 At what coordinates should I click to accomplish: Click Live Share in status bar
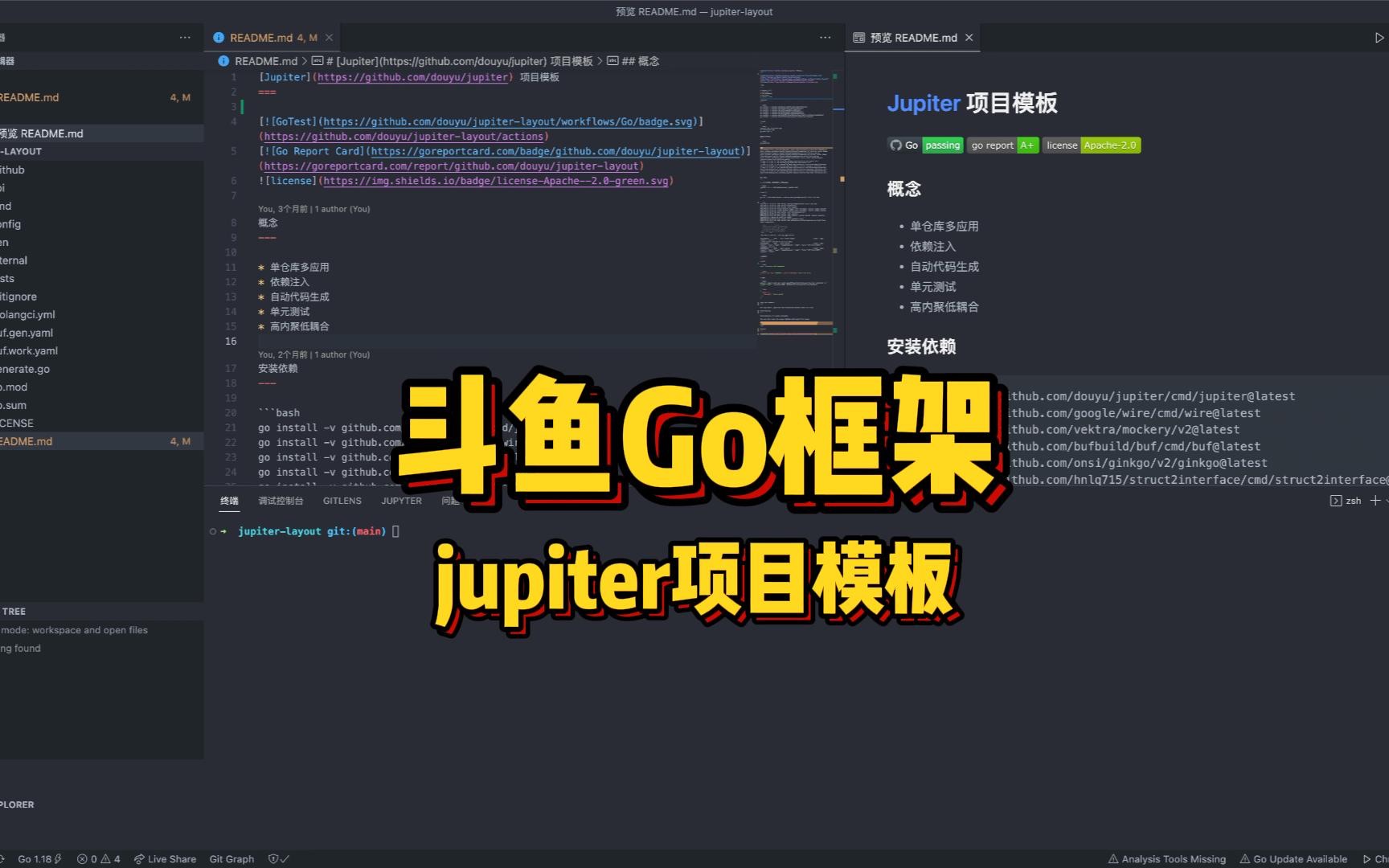(165, 859)
